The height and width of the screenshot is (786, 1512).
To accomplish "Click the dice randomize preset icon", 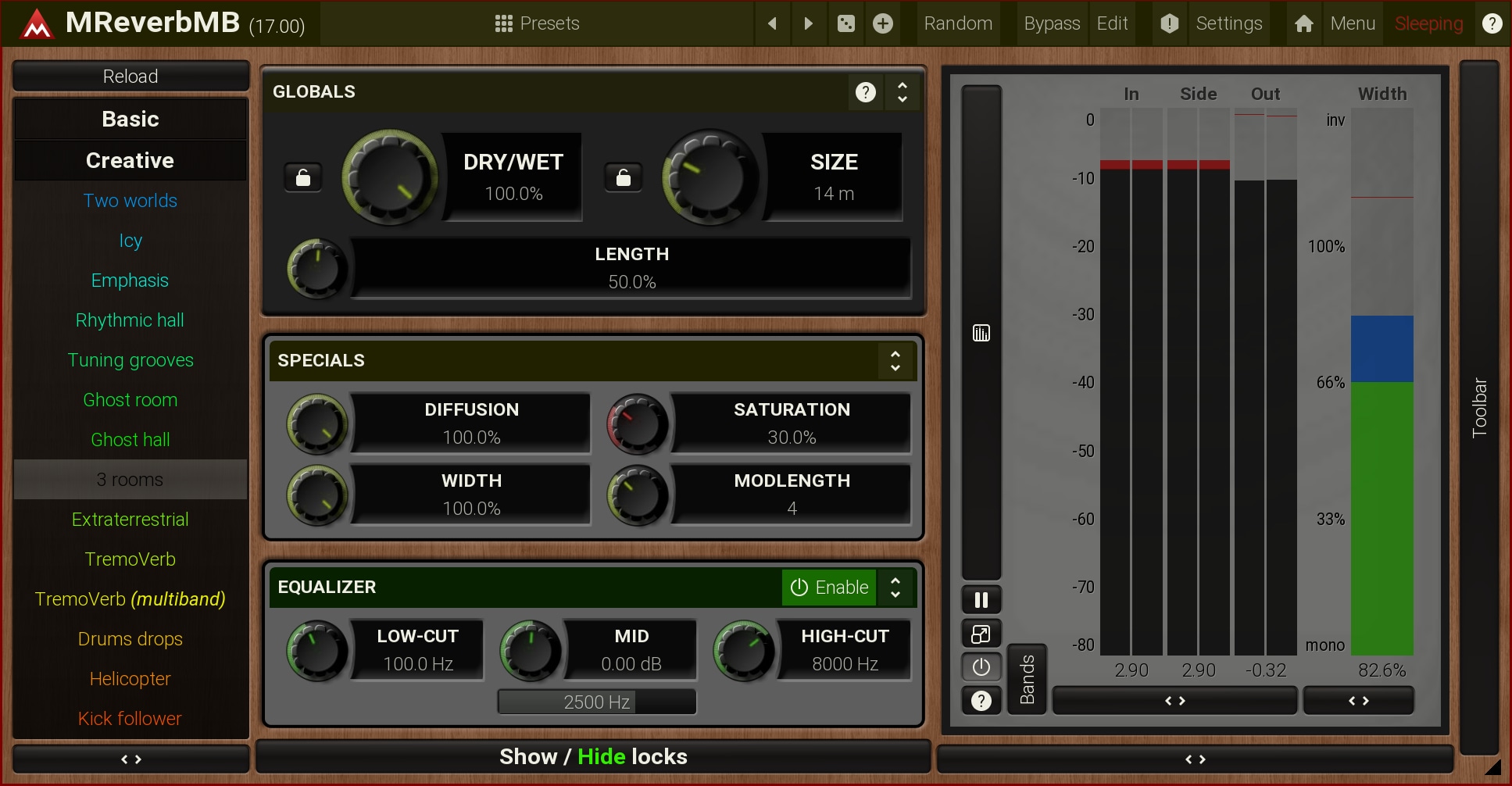I will coord(846,23).
